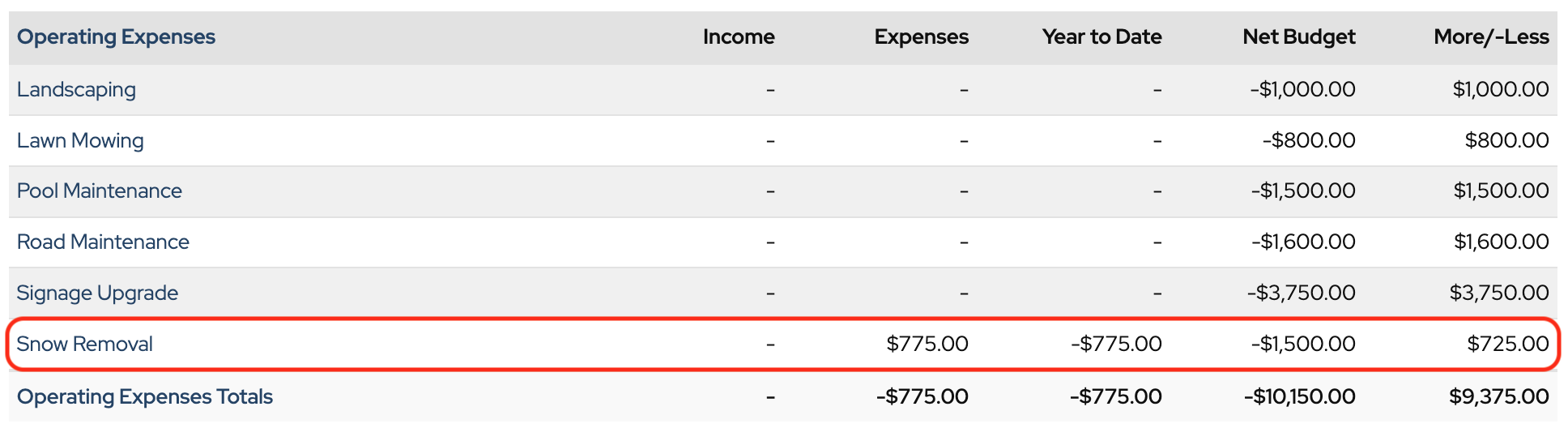The width and height of the screenshot is (1568, 428).
Task: Click the More/-Less column header
Action: (x=1490, y=36)
